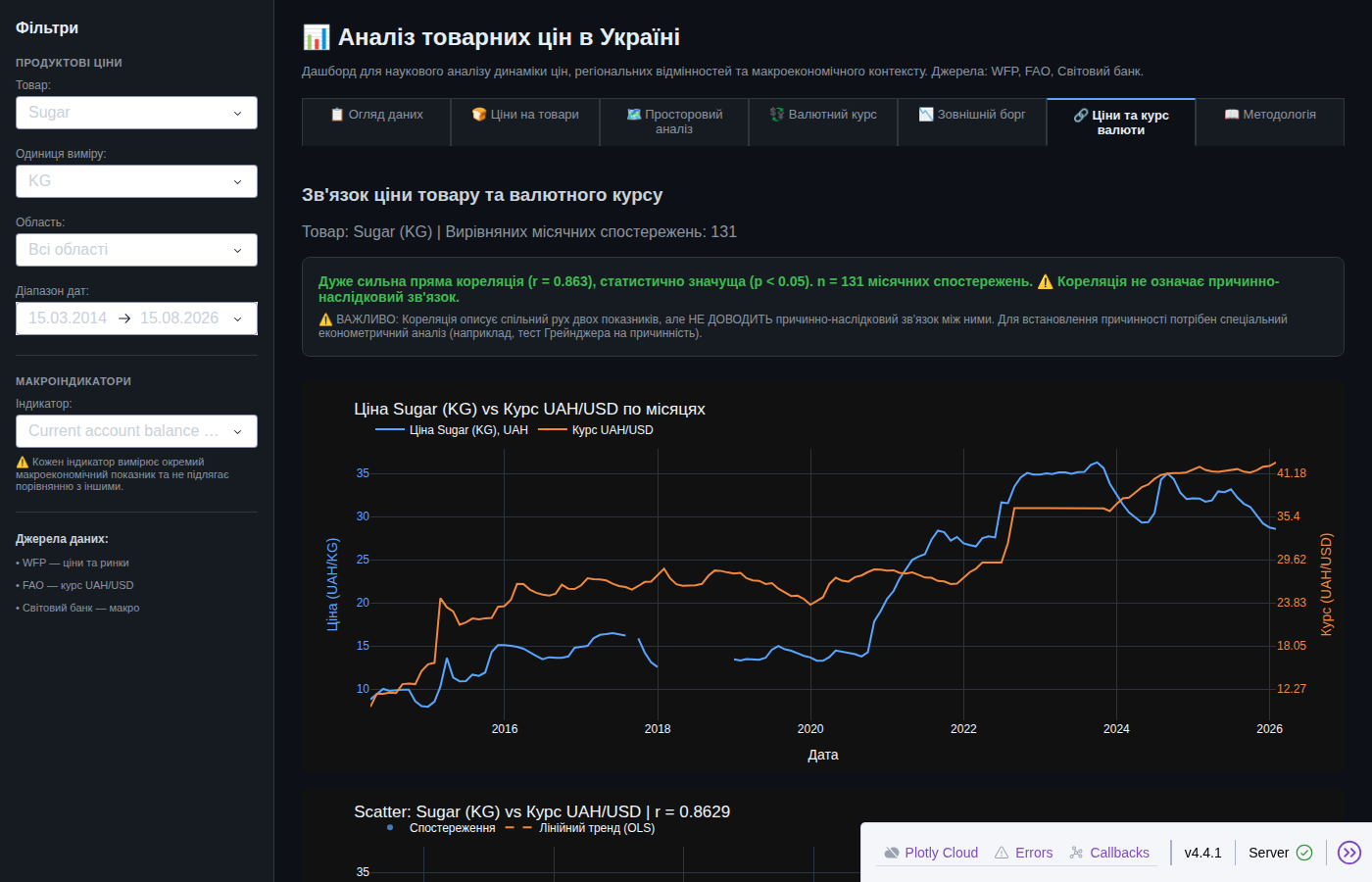
Task: Click the downtrend chart icon on Зовнішній борг tab
Action: point(926,115)
